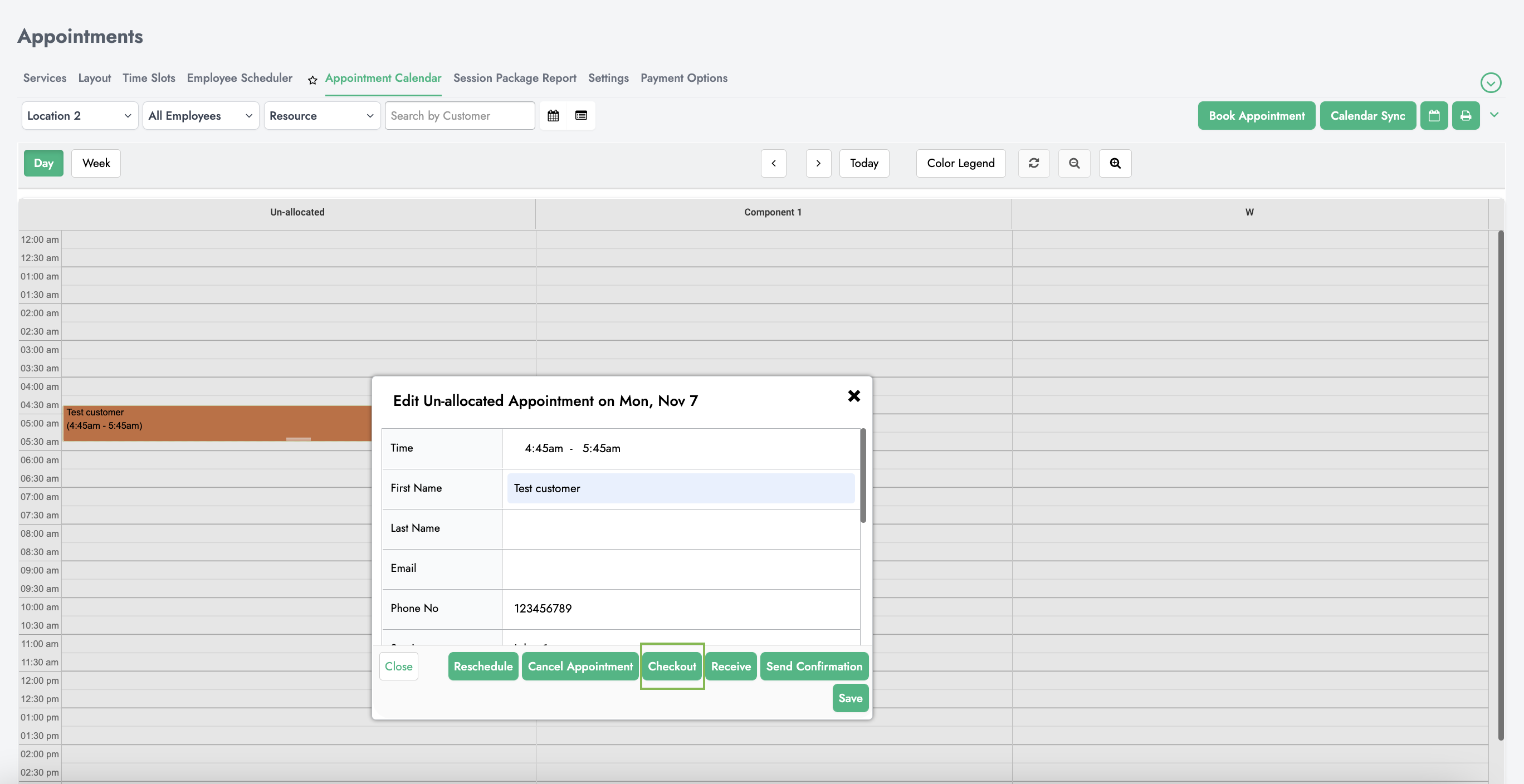Open the Resource dropdown
The image size is (1524, 784).
(x=321, y=116)
